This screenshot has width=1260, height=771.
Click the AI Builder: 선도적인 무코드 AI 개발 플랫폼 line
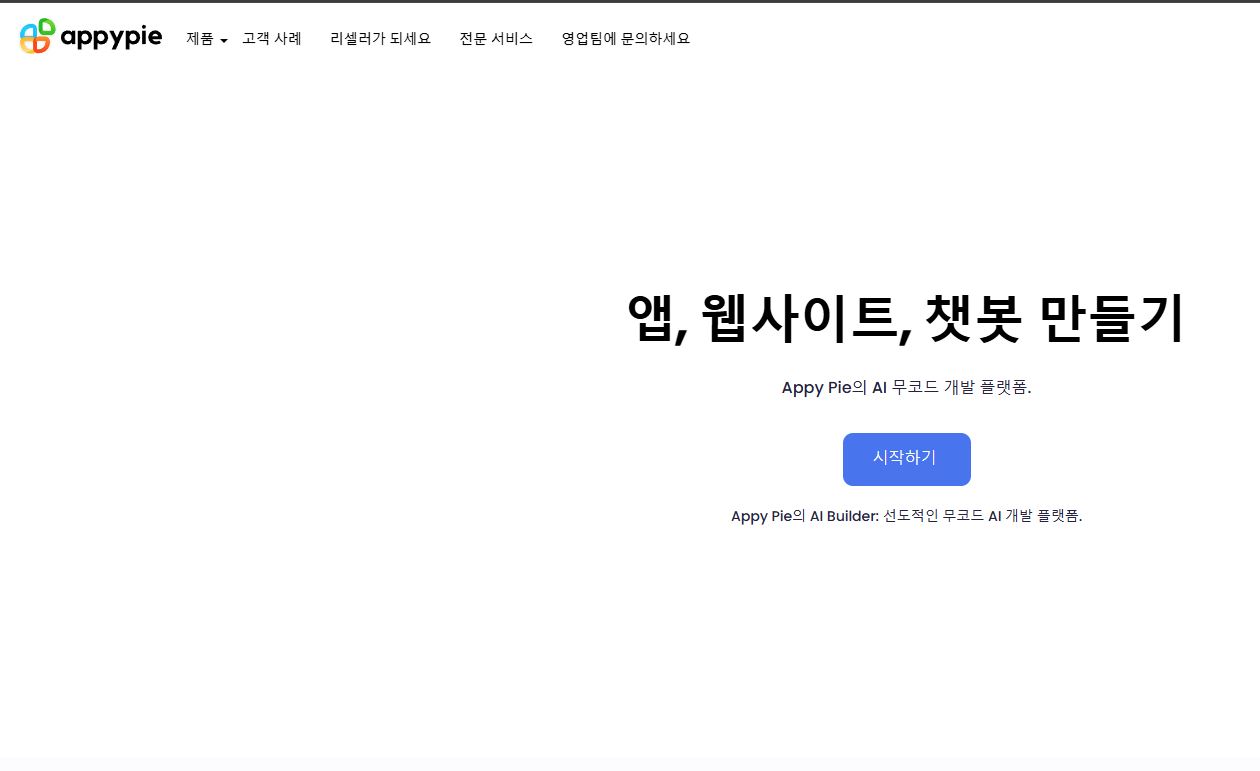point(906,516)
